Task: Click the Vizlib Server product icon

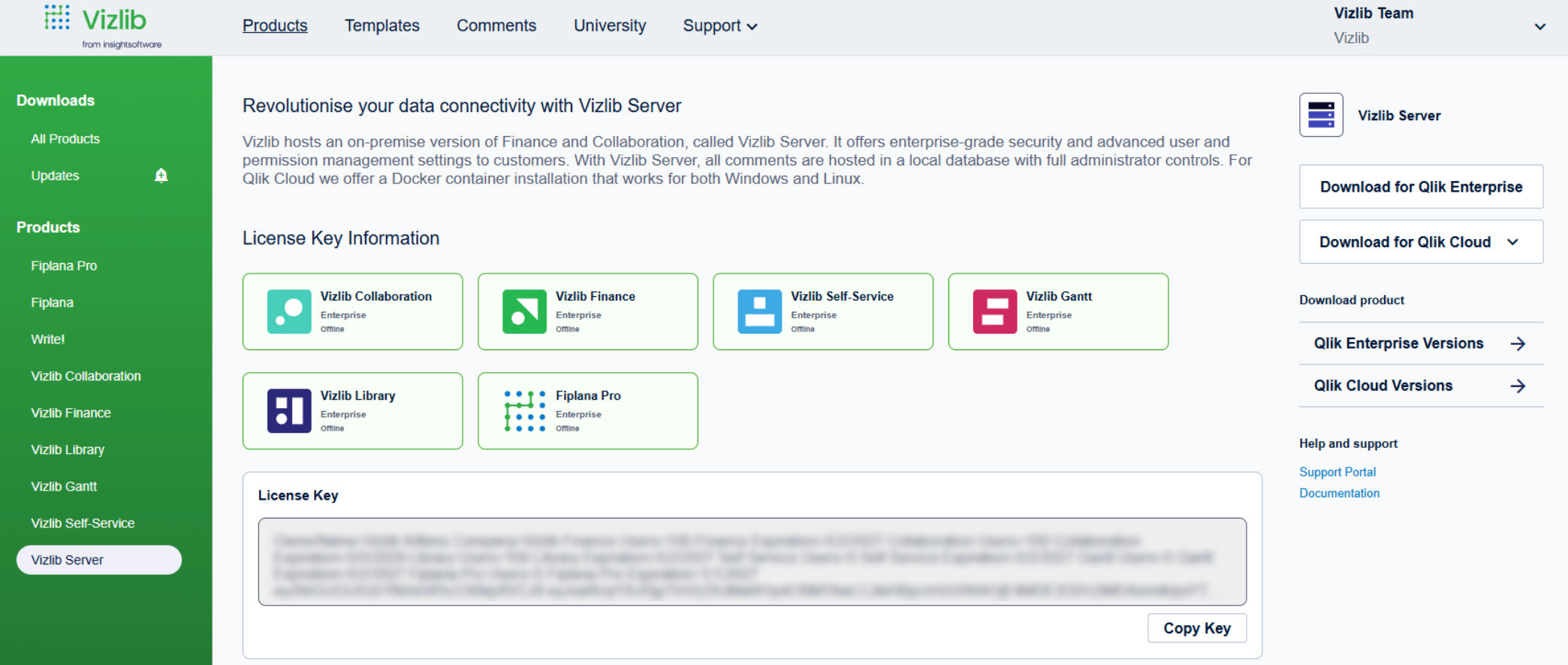Action: (x=1321, y=115)
